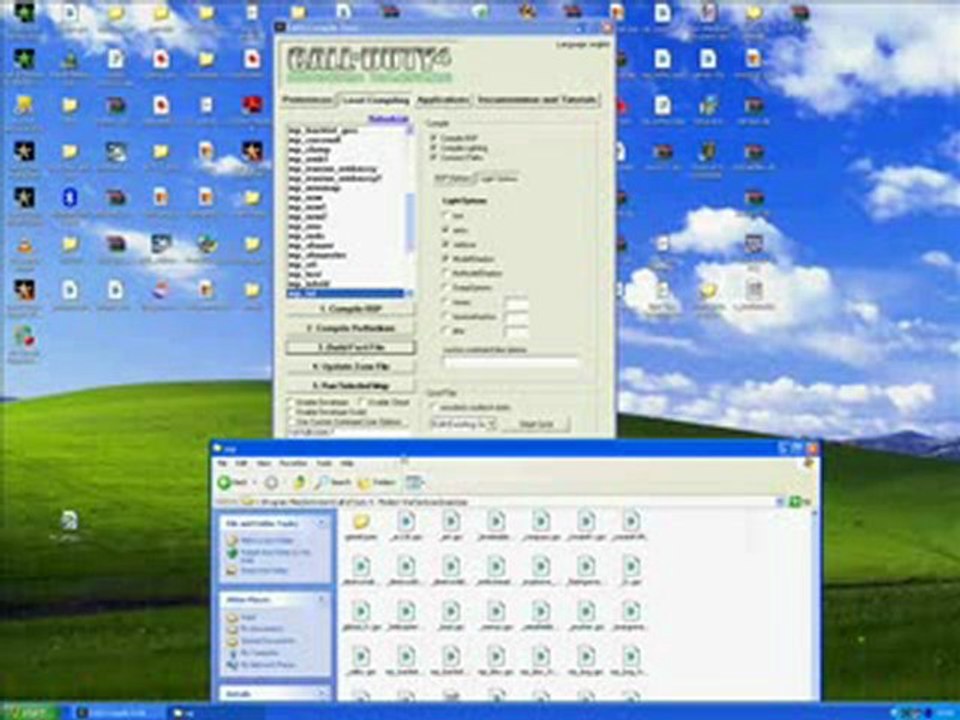Screen dimensions: 960x720
Task: Open the Favorites menu in Explorer
Action: coord(293,463)
